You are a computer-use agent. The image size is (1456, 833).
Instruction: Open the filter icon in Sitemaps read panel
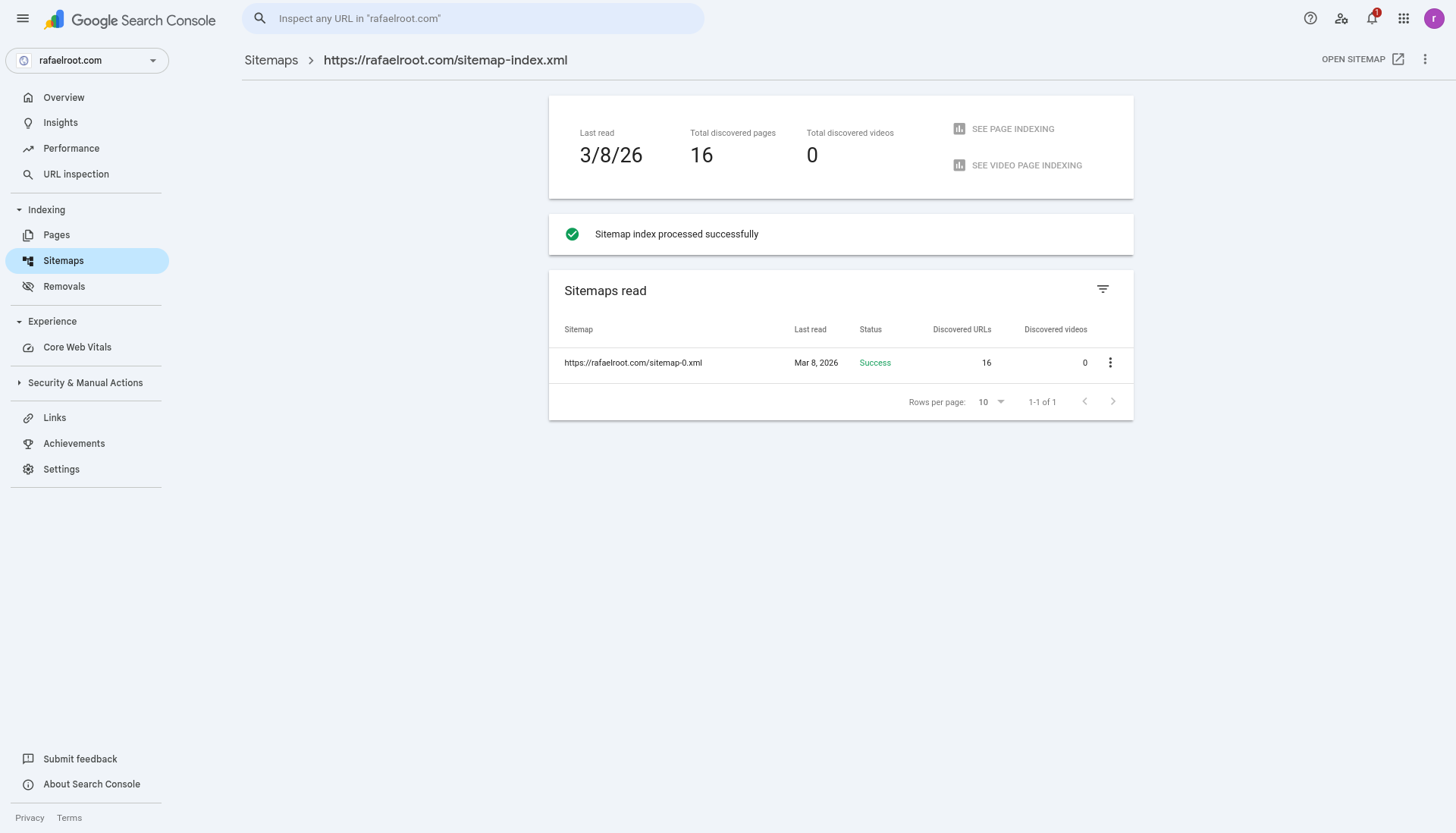[1103, 289]
